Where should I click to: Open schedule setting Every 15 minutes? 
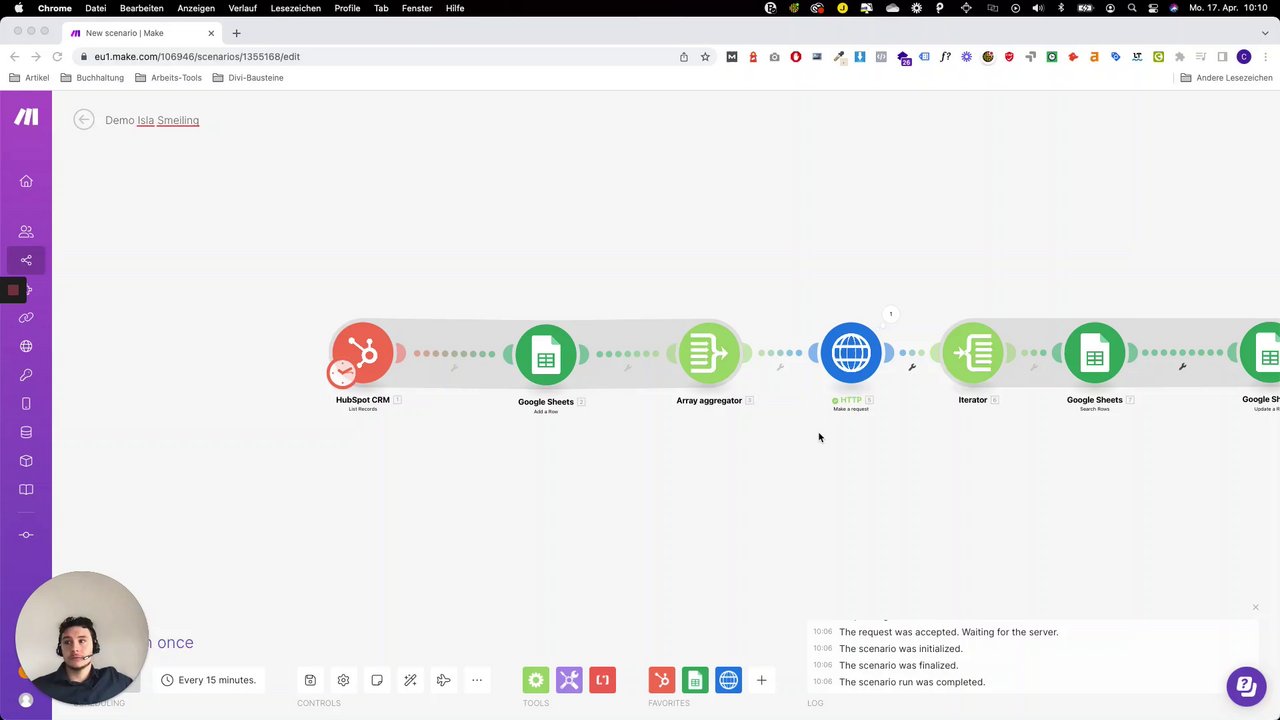pos(209,680)
